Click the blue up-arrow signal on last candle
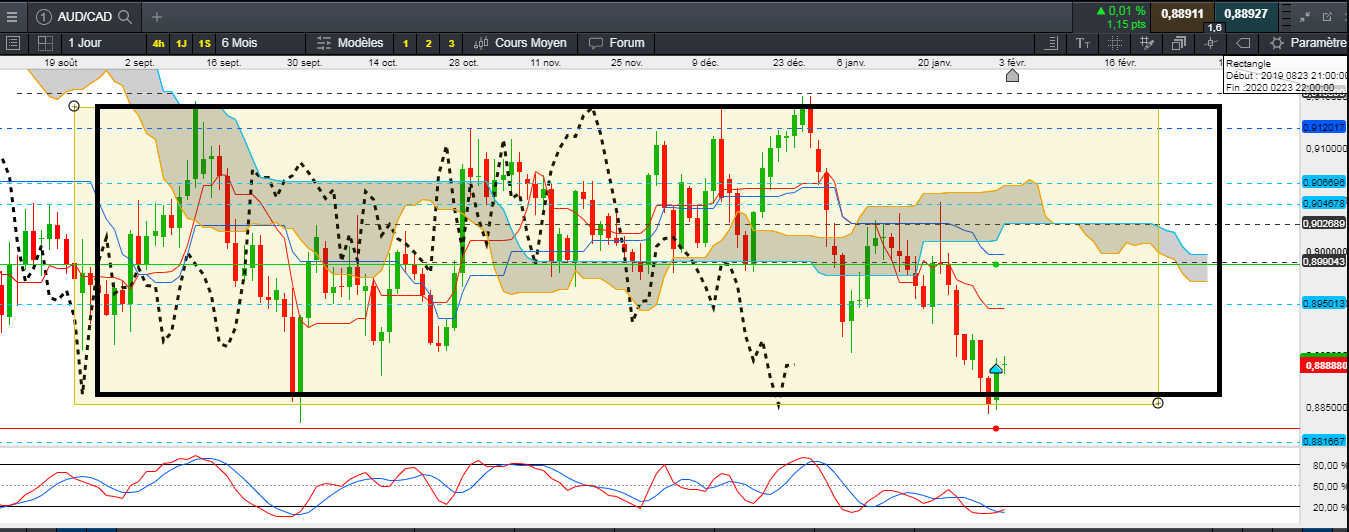Image resolution: width=1349 pixels, height=532 pixels. [996, 370]
